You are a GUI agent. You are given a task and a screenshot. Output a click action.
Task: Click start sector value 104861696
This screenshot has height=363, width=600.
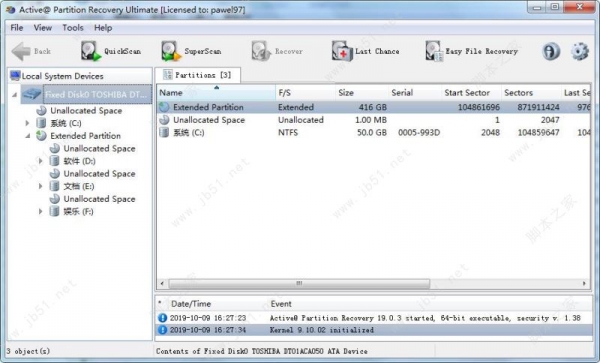click(479, 107)
